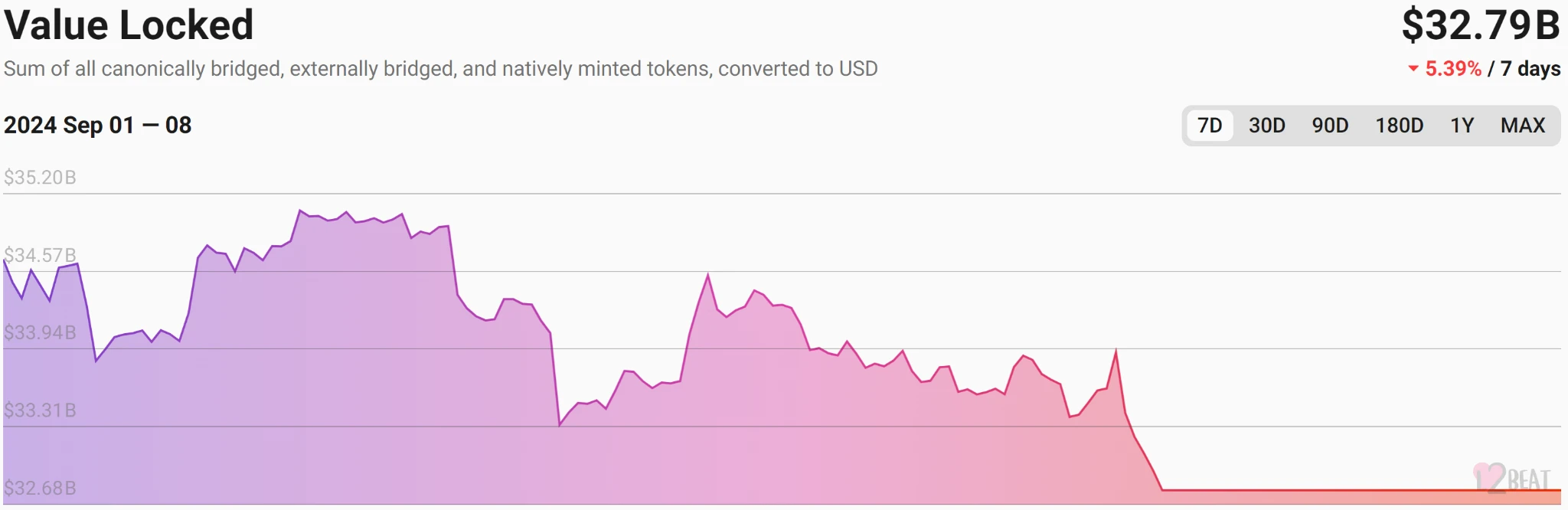Click the Value Locked heading
The height and width of the screenshot is (510, 1568).
pos(129,25)
